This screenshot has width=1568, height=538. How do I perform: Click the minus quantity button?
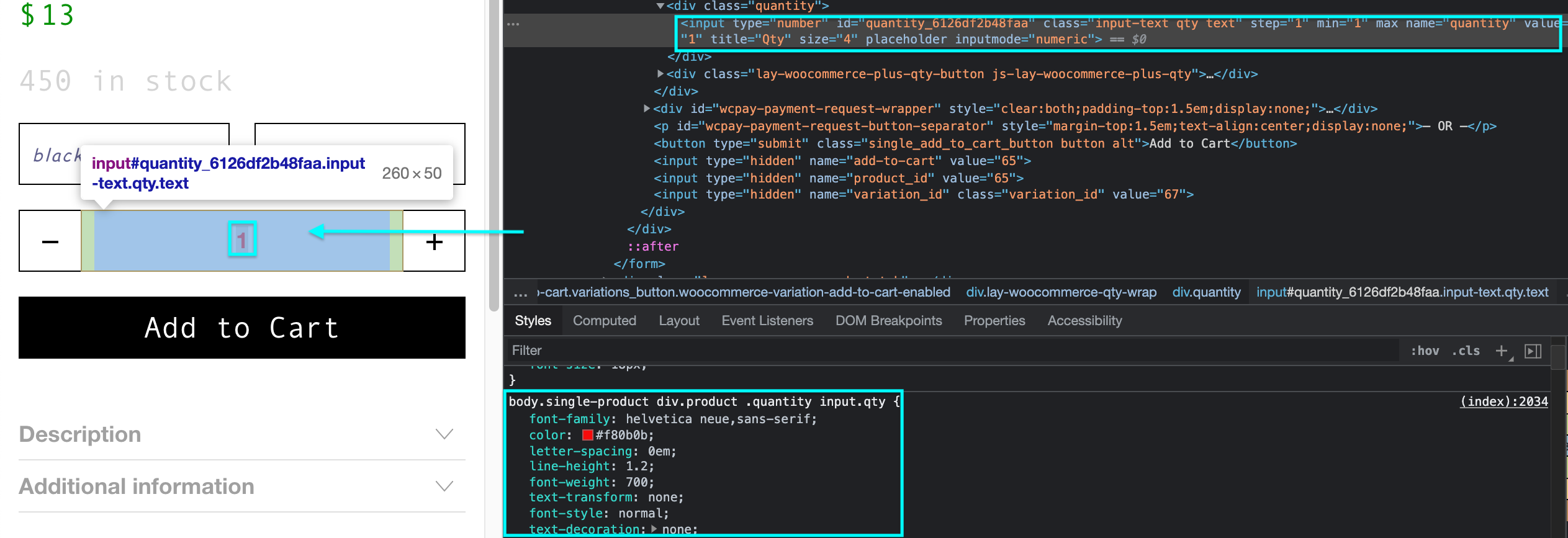coord(50,241)
